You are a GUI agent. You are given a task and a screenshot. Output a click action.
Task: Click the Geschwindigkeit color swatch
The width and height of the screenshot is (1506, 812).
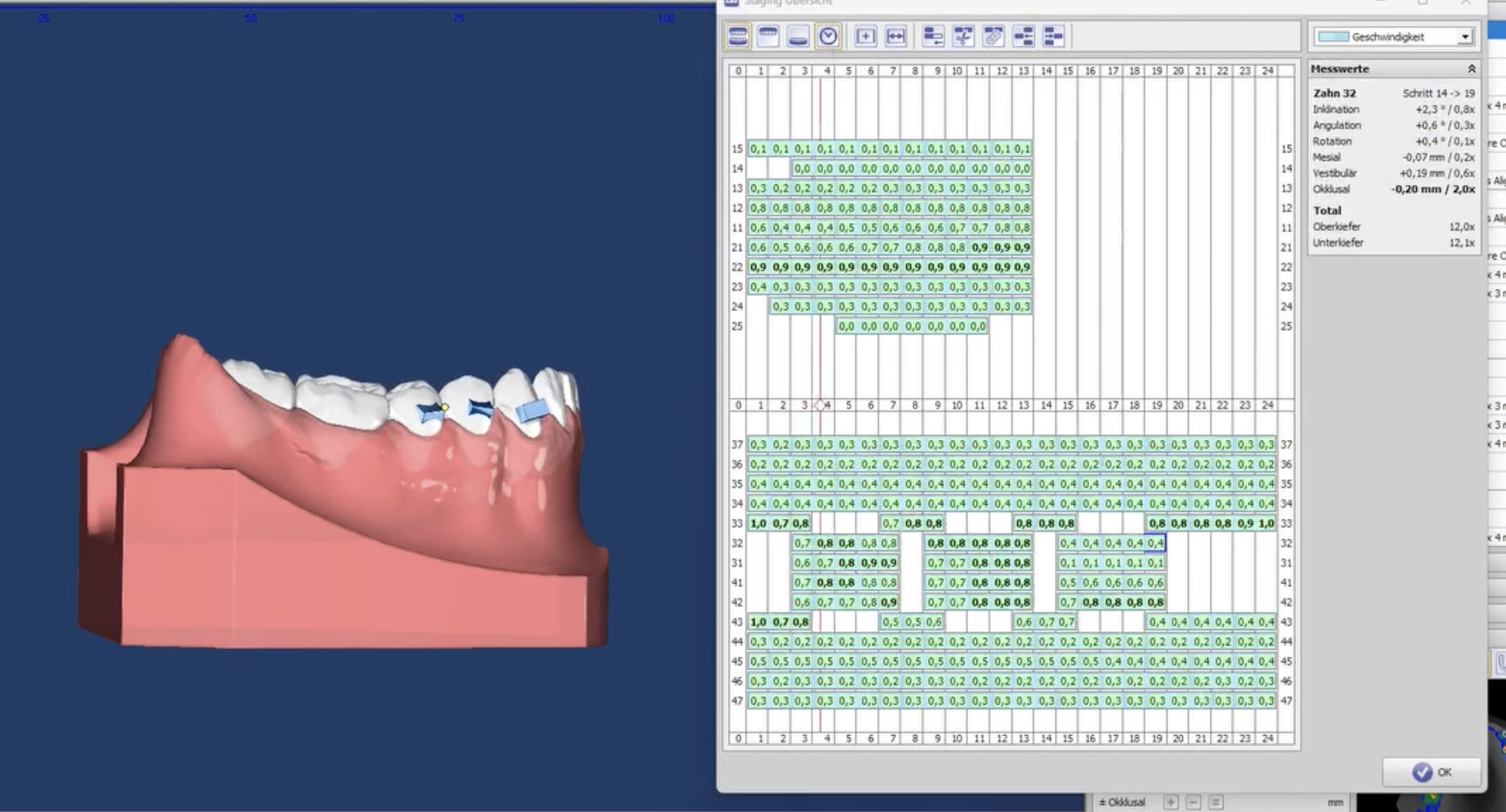pyautogui.click(x=1333, y=37)
